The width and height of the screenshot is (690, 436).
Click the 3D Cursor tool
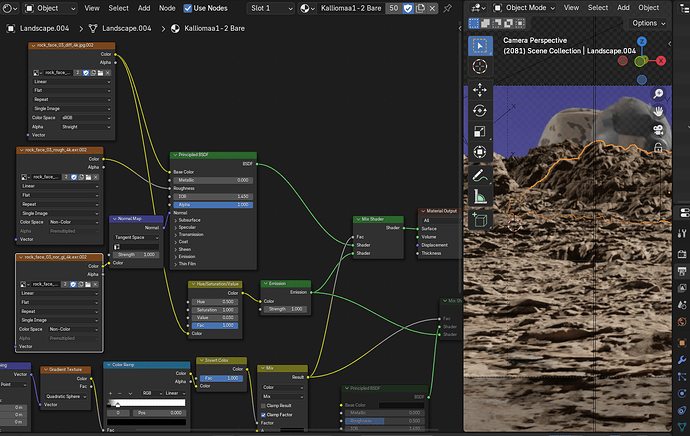click(x=480, y=66)
